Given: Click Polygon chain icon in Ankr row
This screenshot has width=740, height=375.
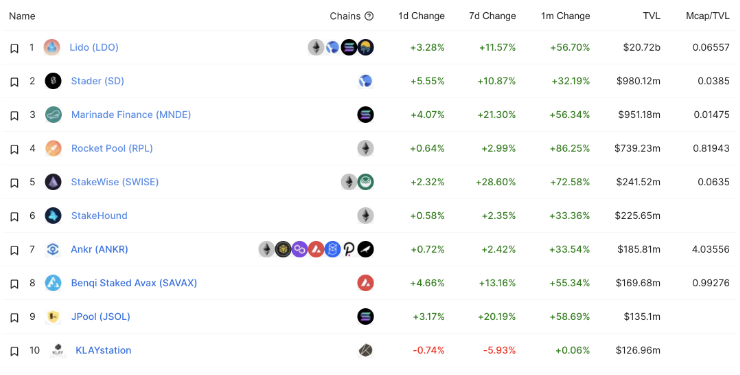Looking at the screenshot, I should coord(300,249).
